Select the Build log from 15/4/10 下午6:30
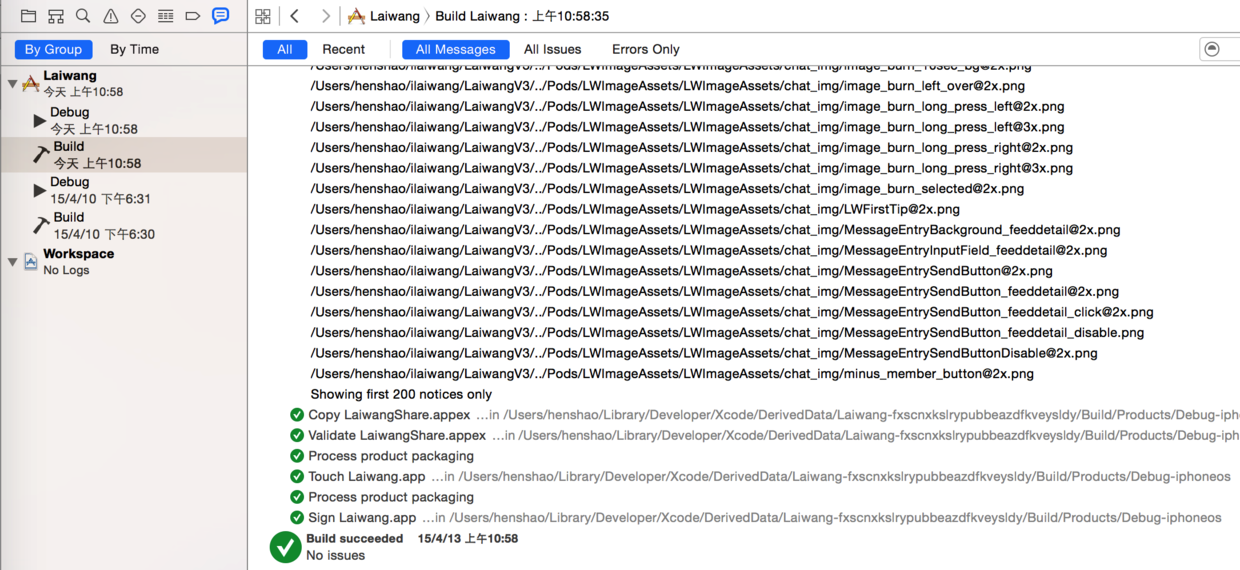The image size is (1240, 570). 123,225
